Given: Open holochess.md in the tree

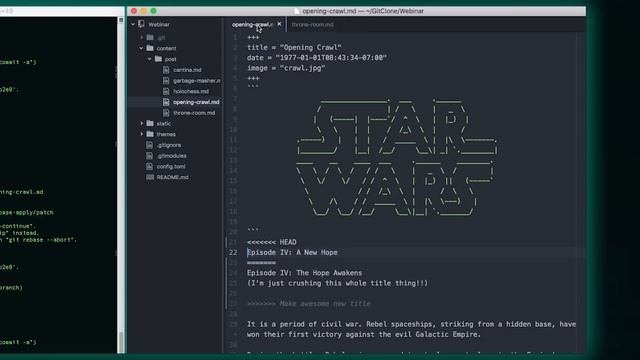Looking at the screenshot, I should coord(191,91).
